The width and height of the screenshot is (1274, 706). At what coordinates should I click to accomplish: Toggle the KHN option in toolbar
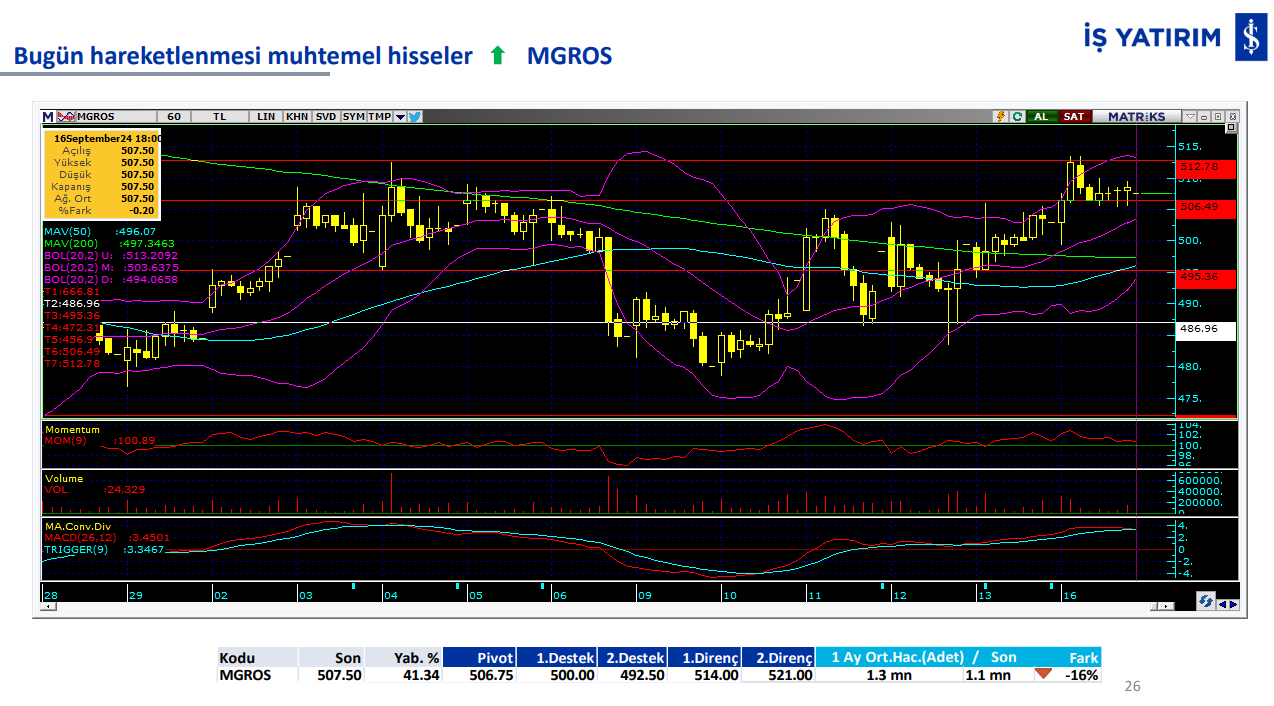pos(297,117)
